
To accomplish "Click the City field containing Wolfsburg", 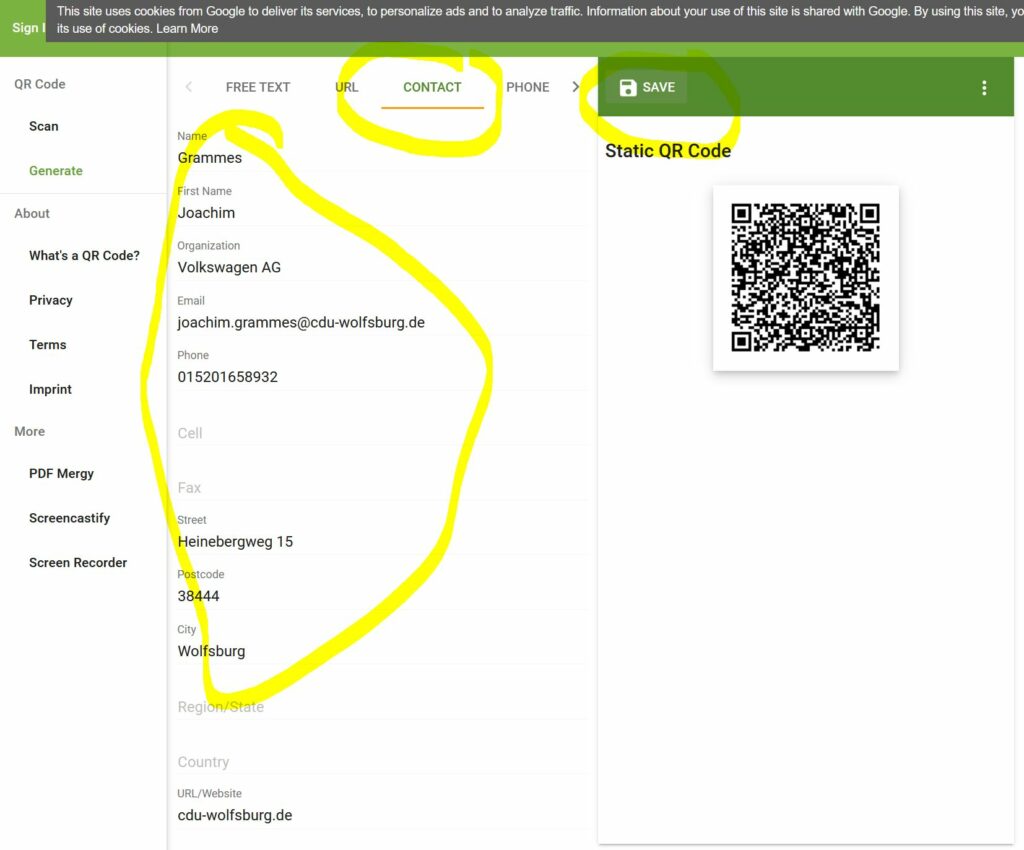I will (x=382, y=651).
